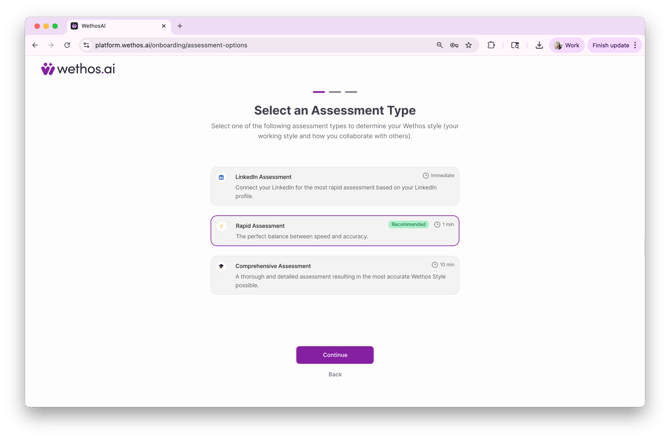This screenshot has width=670, height=440.
Task: Click the lightning bolt Rapid Assessment icon
Action: click(222, 226)
